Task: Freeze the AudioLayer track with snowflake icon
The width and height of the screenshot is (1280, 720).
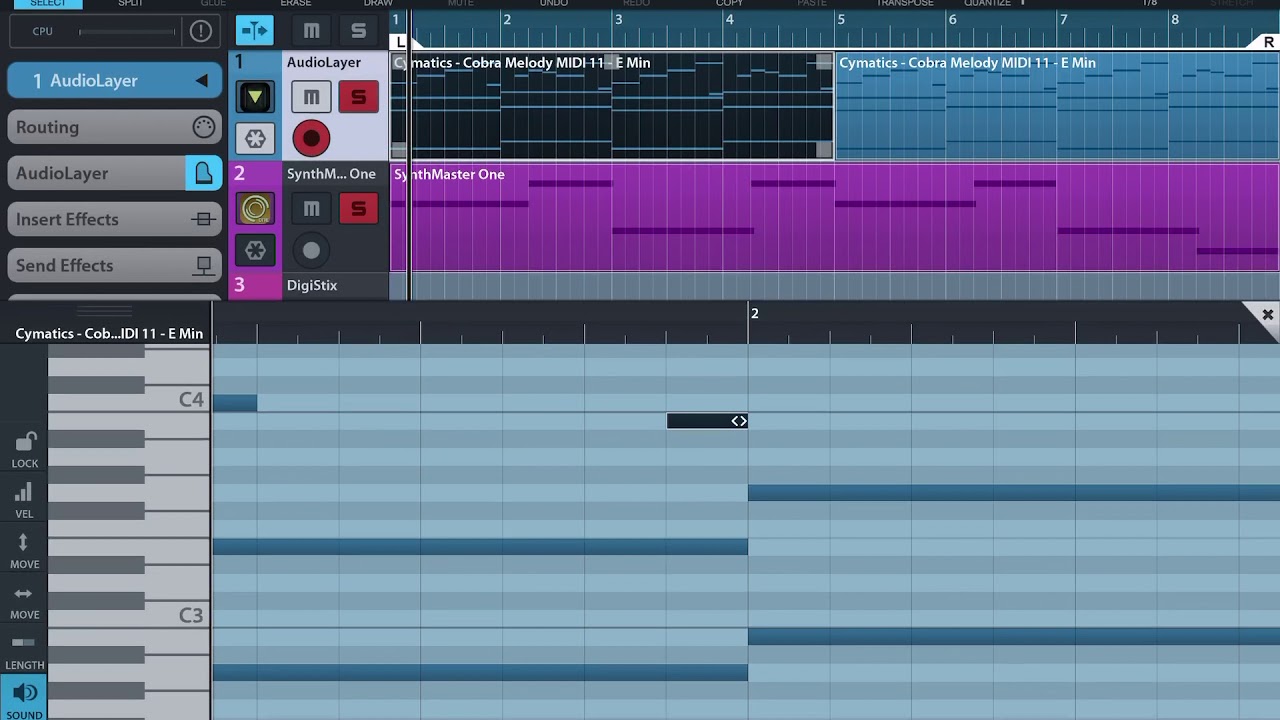Action: 255,139
